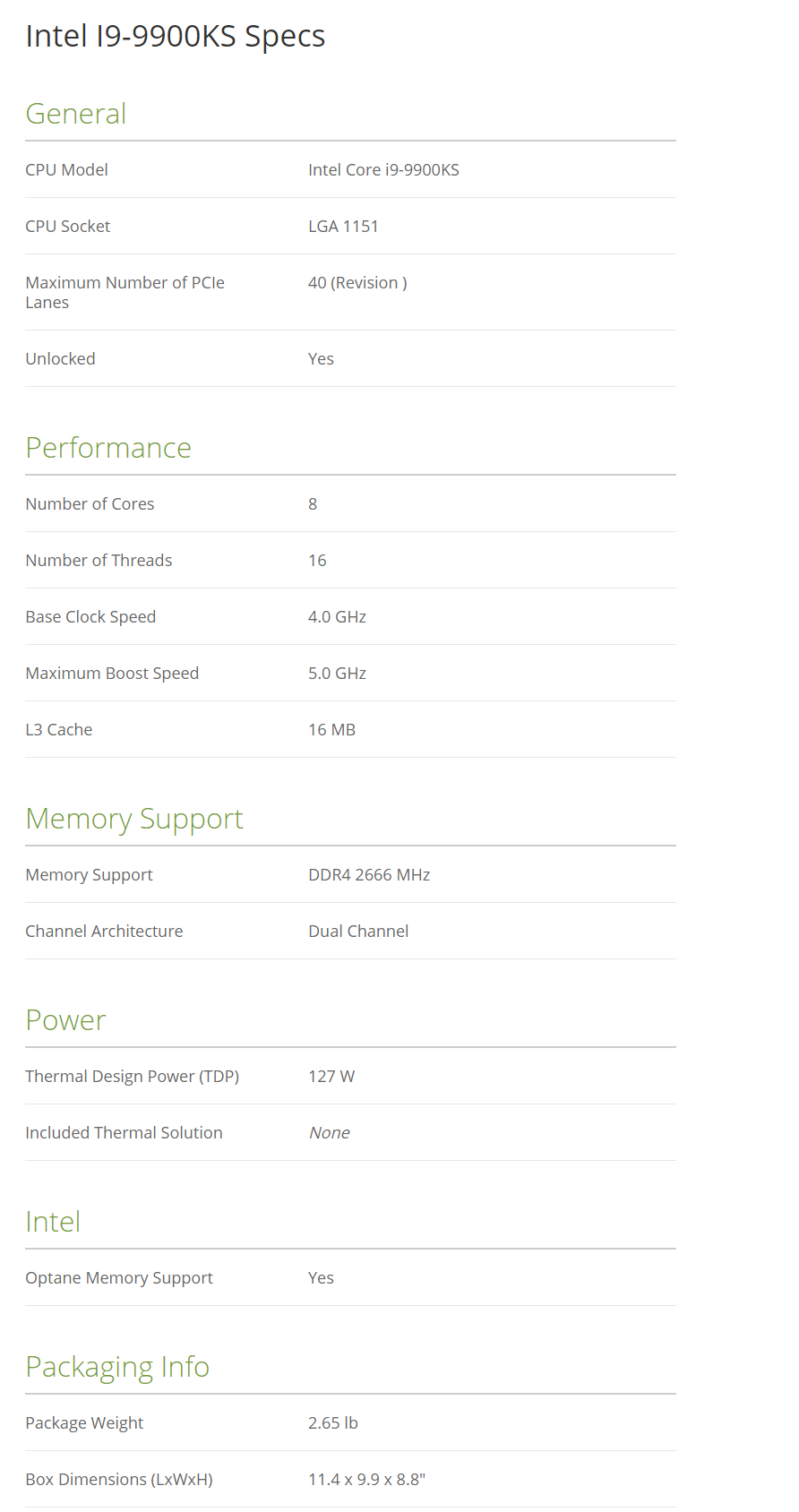Select the DDR4 2666 MHz value
The width and height of the screenshot is (799, 1512).
point(368,875)
